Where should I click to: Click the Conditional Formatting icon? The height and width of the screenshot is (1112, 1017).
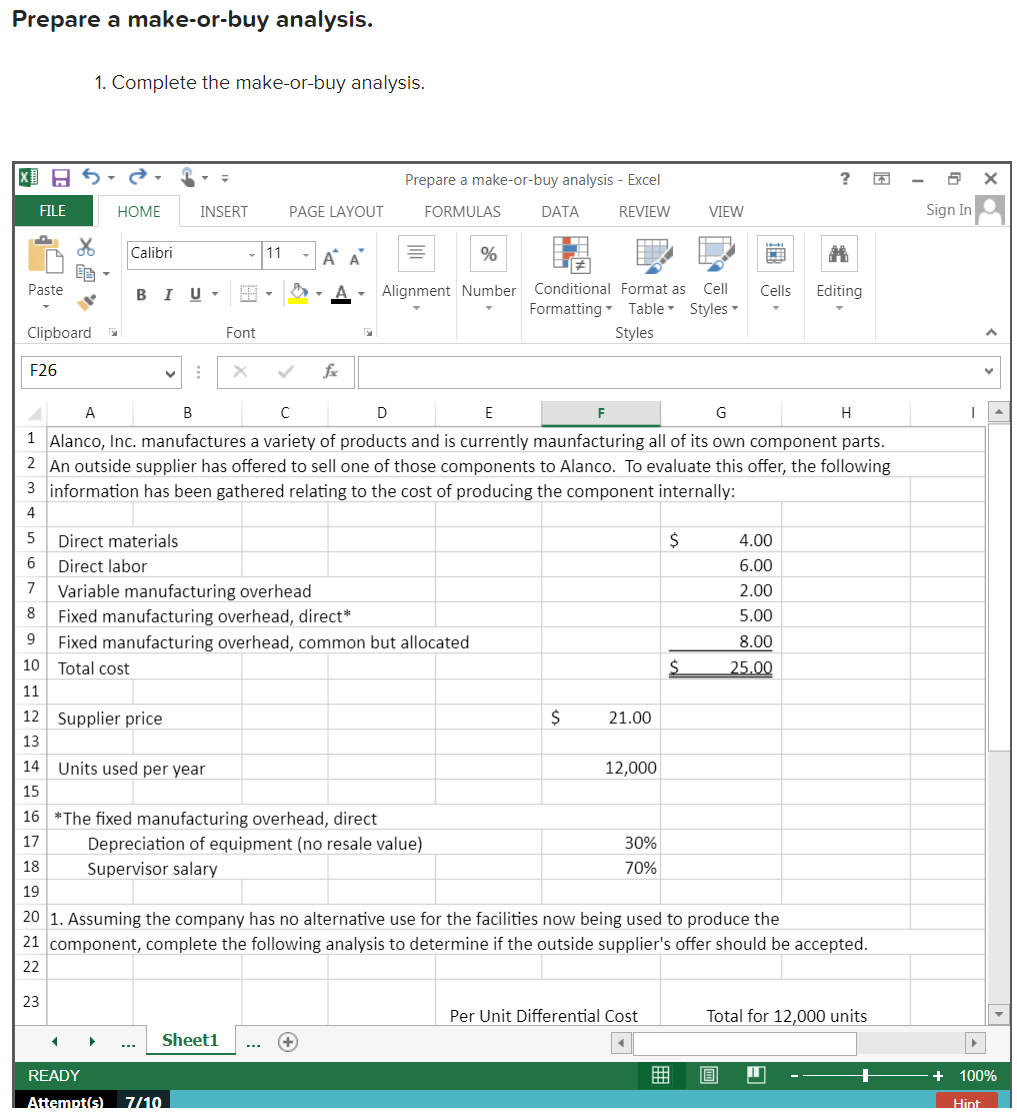pyautogui.click(x=571, y=256)
